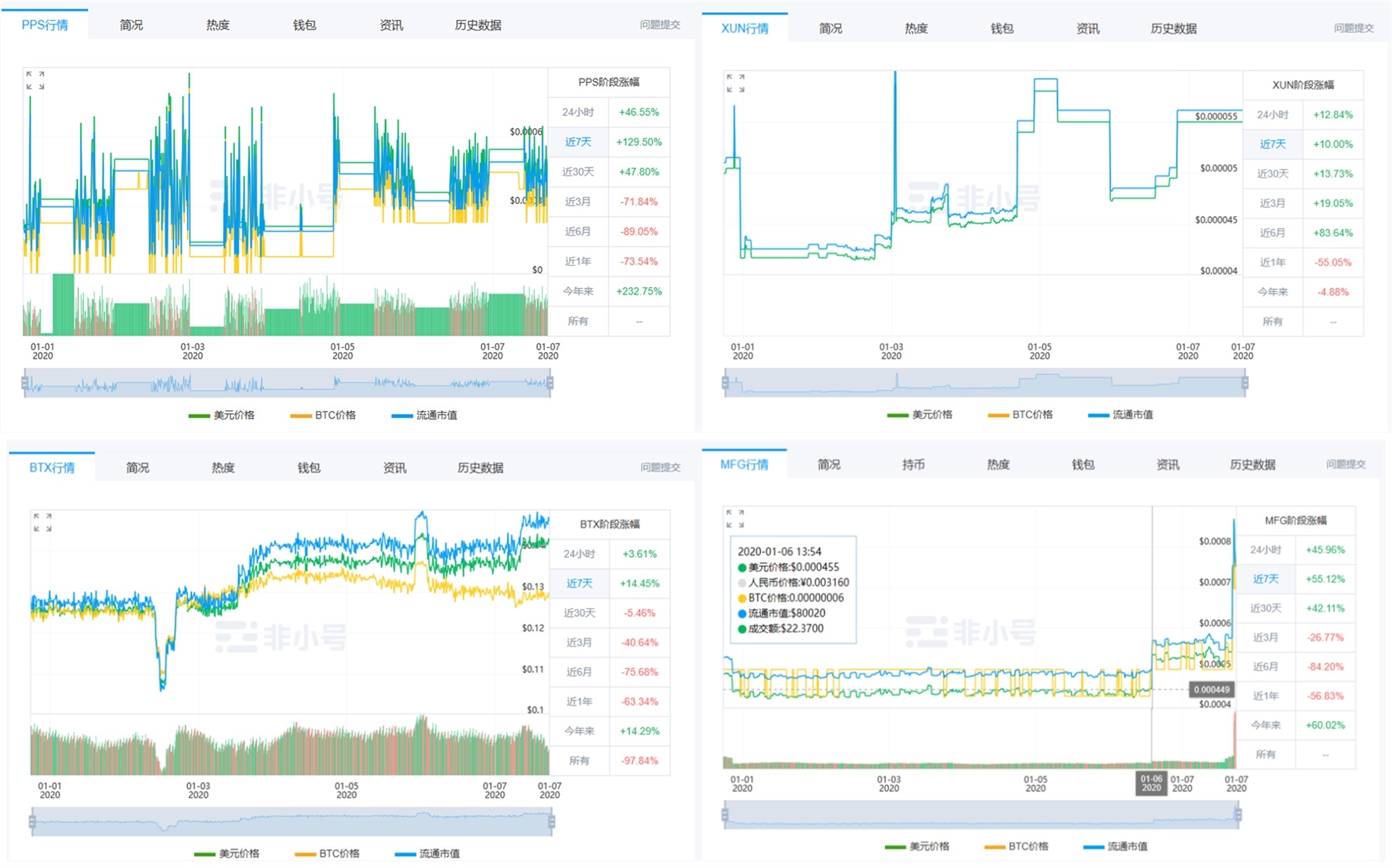Open 钱包 tab in XUN panel
This screenshot has width=1392, height=868.
1001,29
